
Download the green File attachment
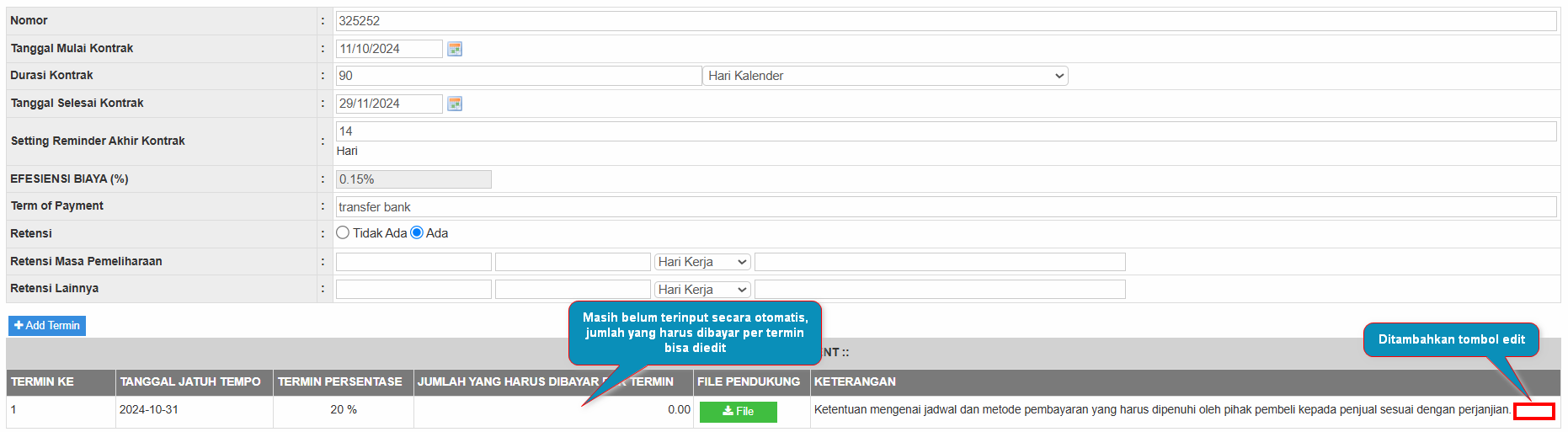click(739, 411)
